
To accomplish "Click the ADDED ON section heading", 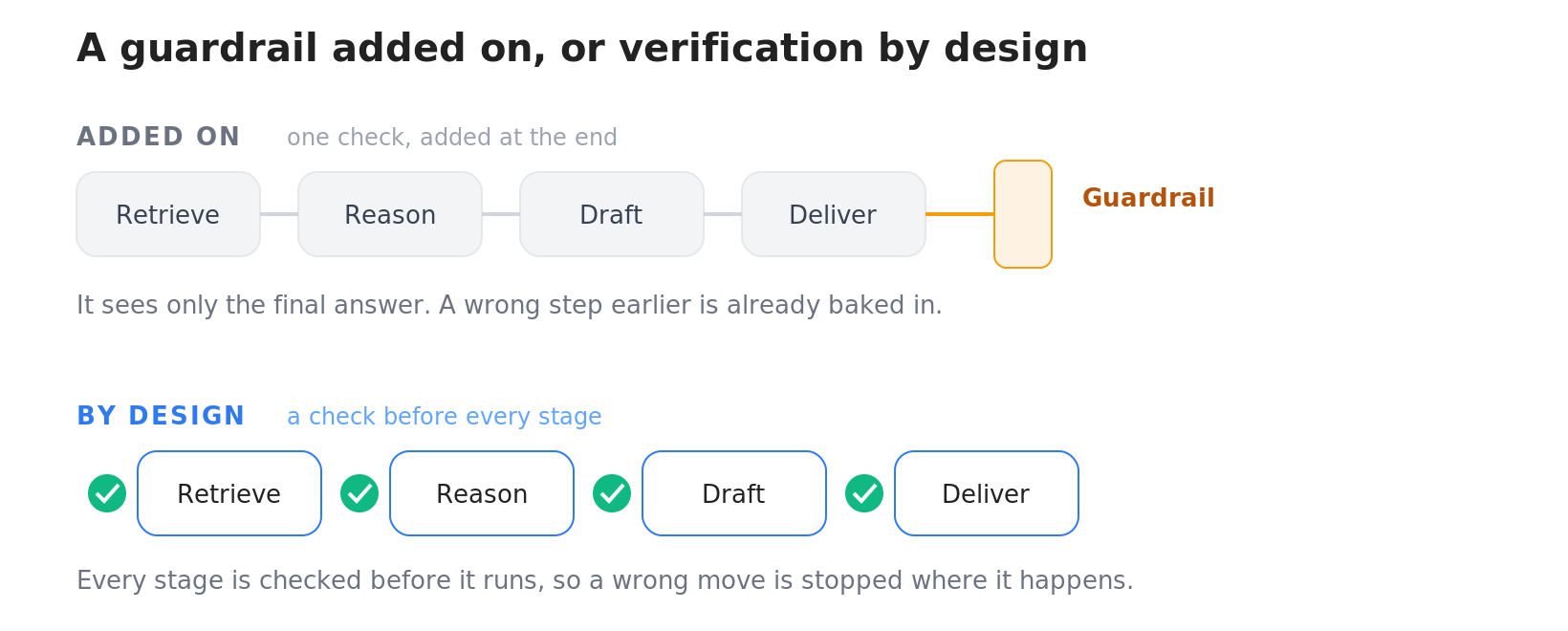I will point(159,137).
